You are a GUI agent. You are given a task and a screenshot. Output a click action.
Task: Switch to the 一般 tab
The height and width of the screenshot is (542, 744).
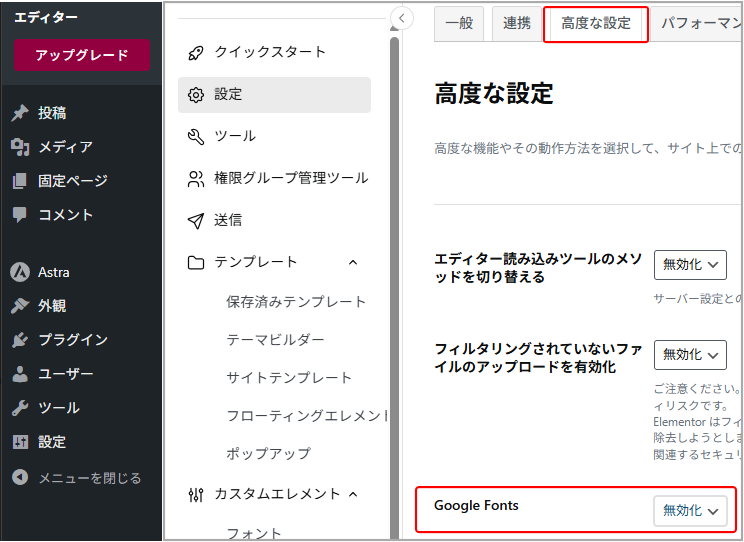coord(459,24)
